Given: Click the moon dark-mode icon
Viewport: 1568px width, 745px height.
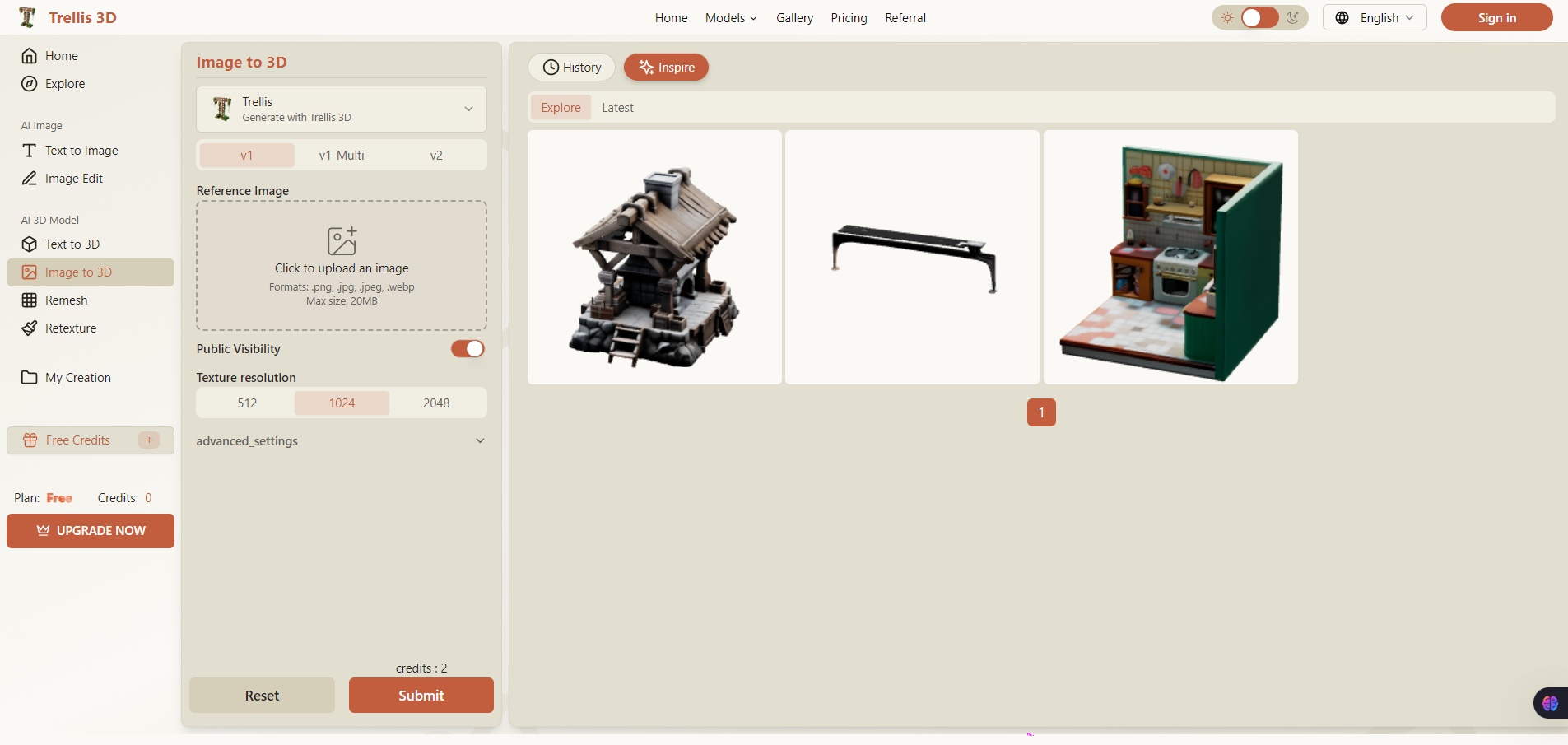Looking at the screenshot, I should click(1293, 17).
